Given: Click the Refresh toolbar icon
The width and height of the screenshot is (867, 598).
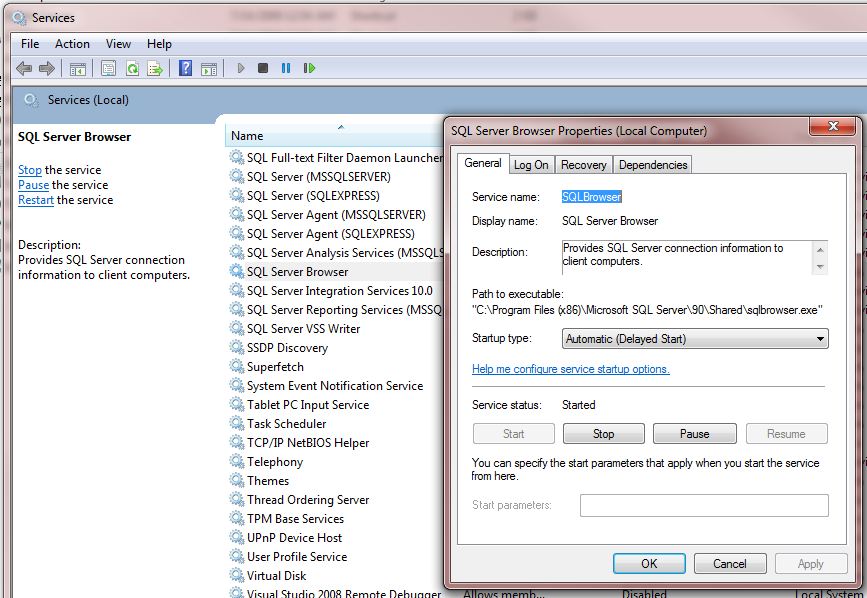Looking at the screenshot, I should [132, 69].
